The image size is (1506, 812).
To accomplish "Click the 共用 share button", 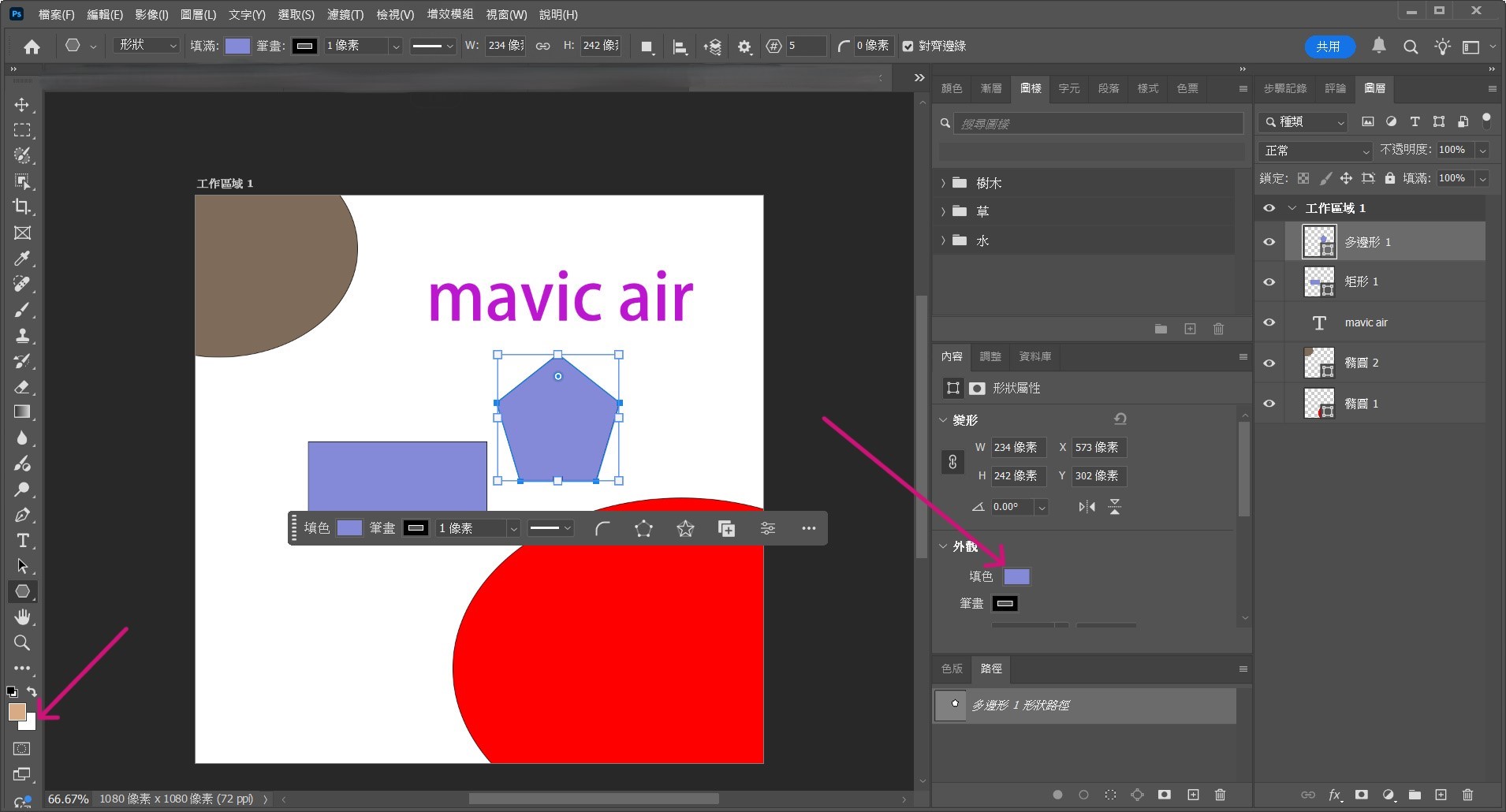I will pos(1329,47).
